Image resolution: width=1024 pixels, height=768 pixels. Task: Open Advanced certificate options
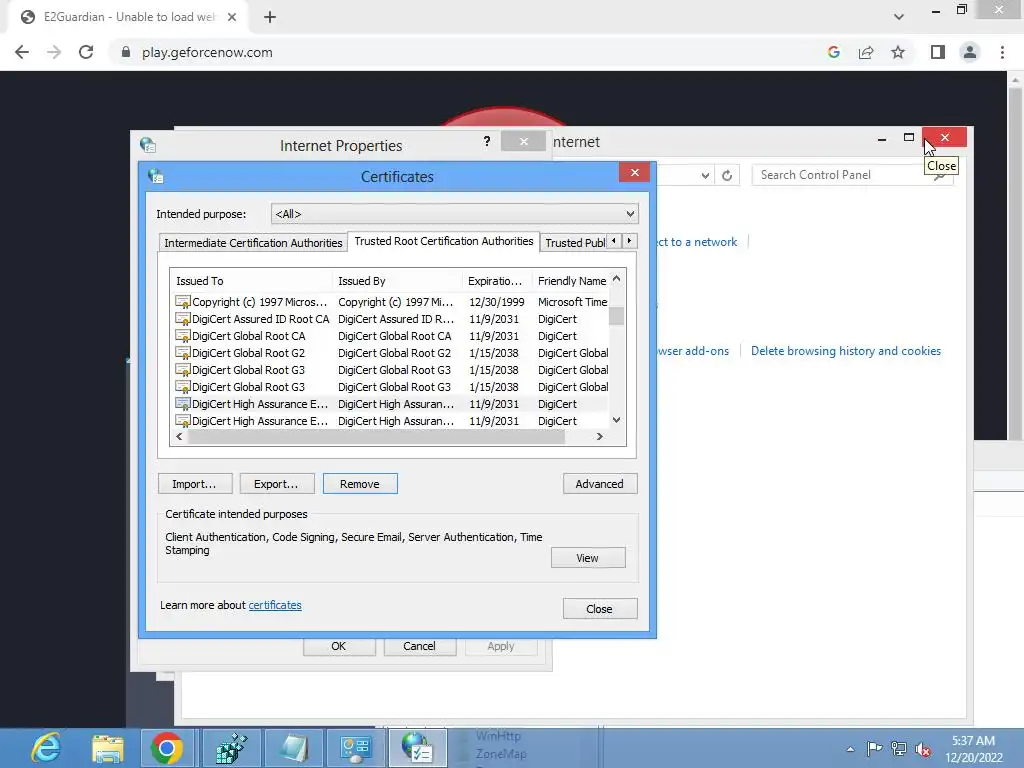point(600,484)
